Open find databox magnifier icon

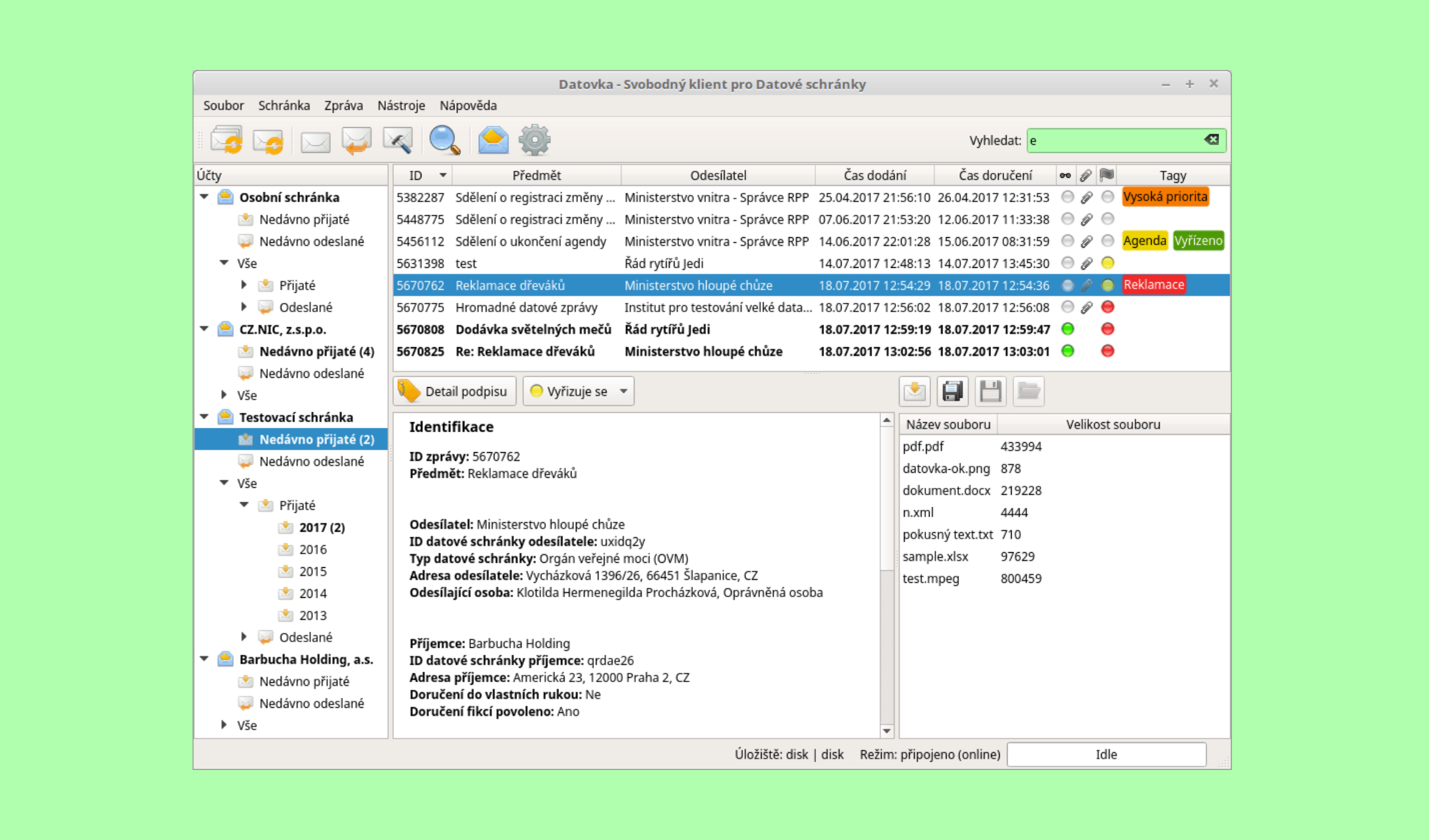444,140
